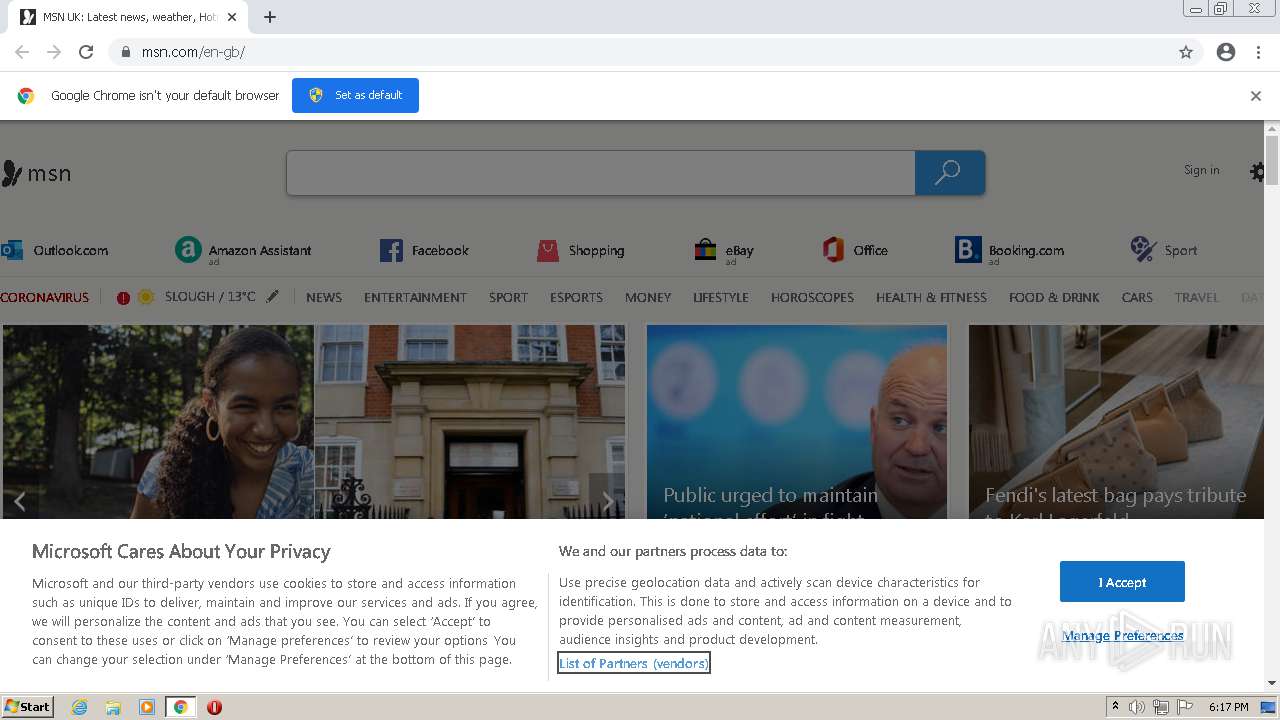Open the HEALTH & FITNESS menu item

point(931,297)
